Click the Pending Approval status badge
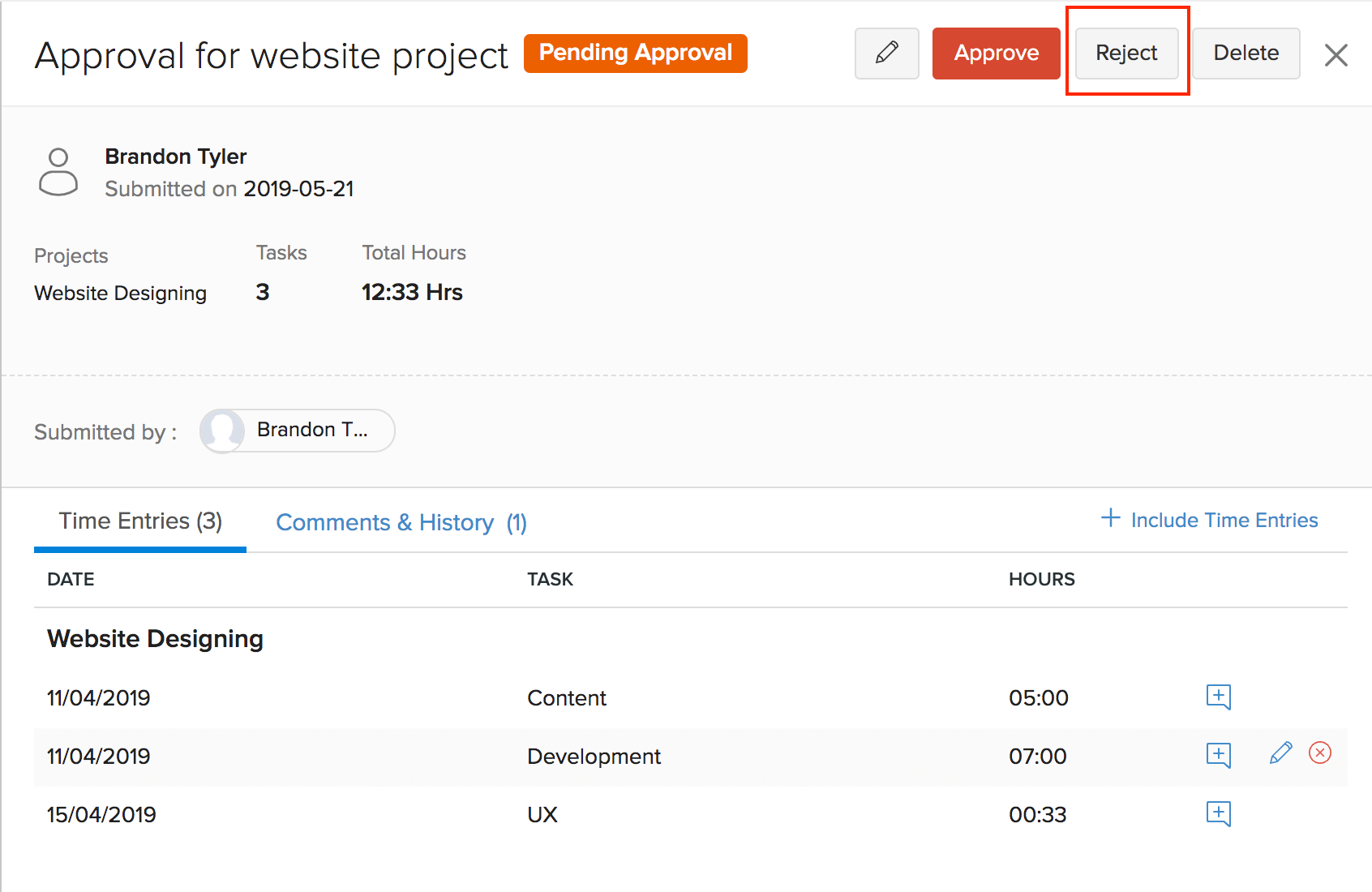Screen dimensions: 1372x892 635,54
